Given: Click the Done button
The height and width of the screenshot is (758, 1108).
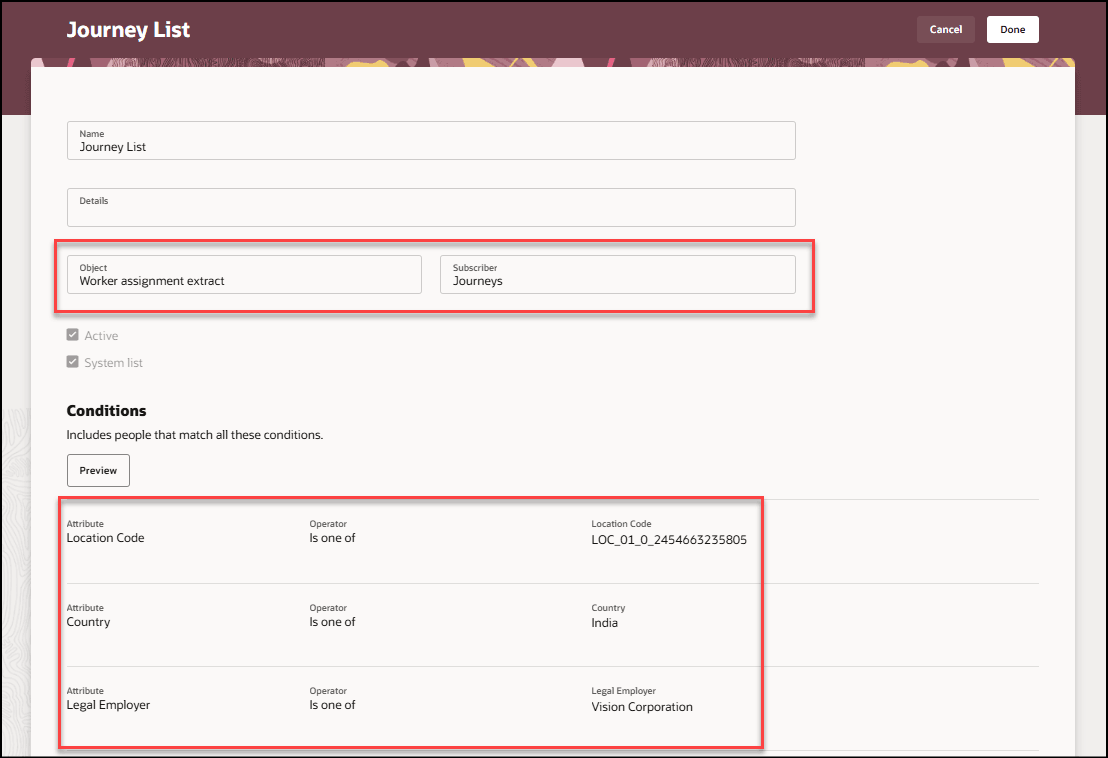Looking at the screenshot, I should point(1013,30).
